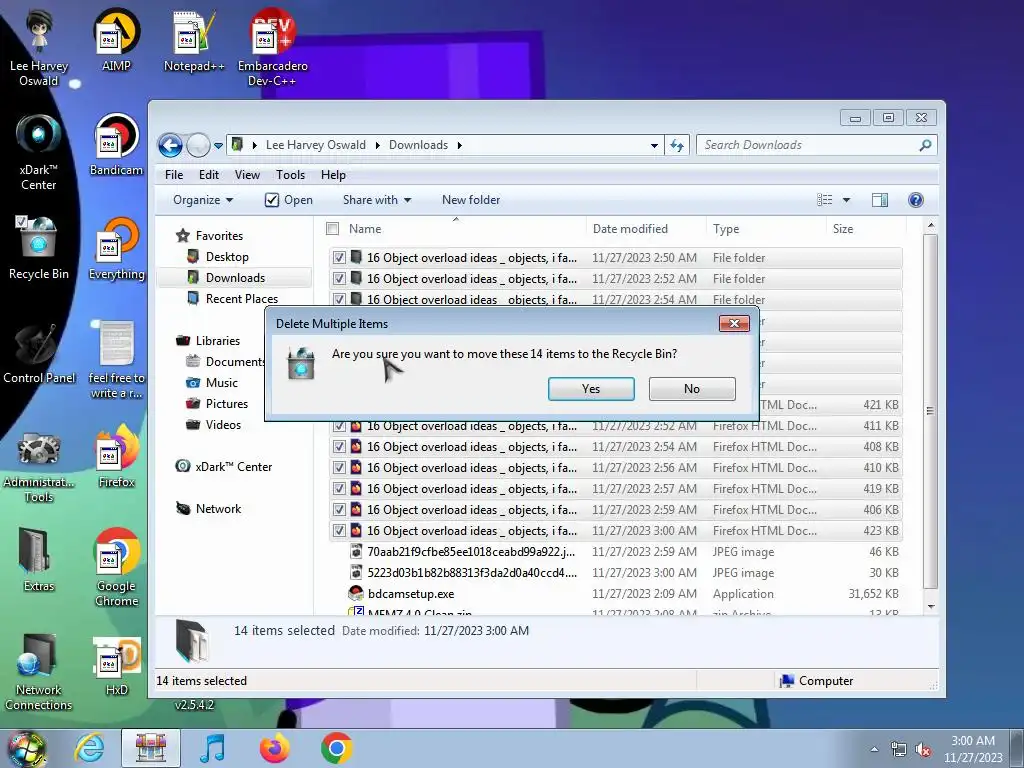Click the Explorer Back navigation button
1024x768 pixels.
pyautogui.click(x=170, y=145)
